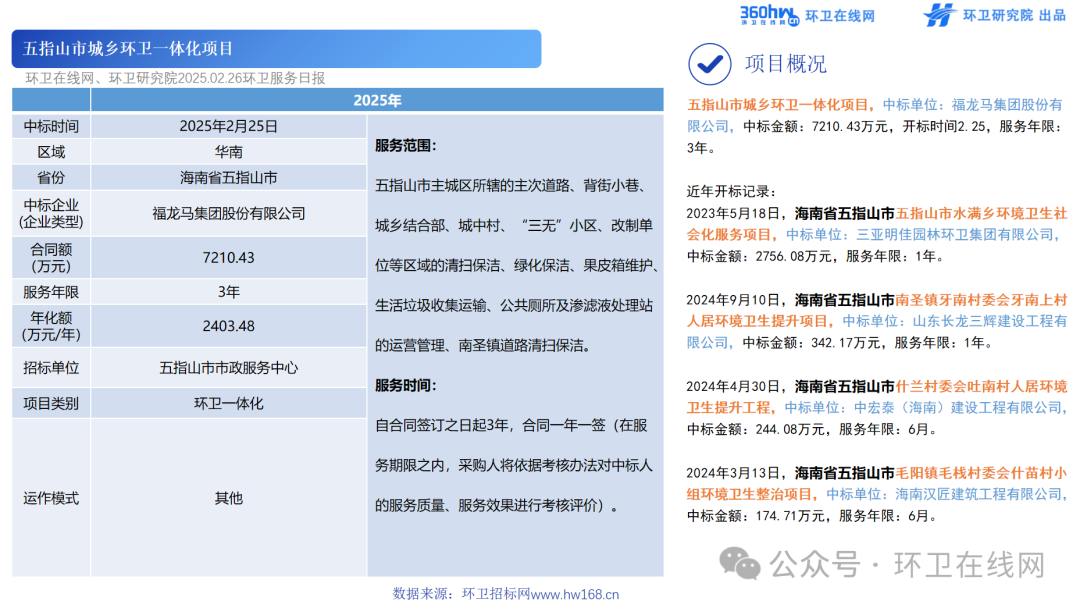Click the 海南汉匠建筑工程有限公司 text
Screen dimensions: 1080x608
point(978,494)
